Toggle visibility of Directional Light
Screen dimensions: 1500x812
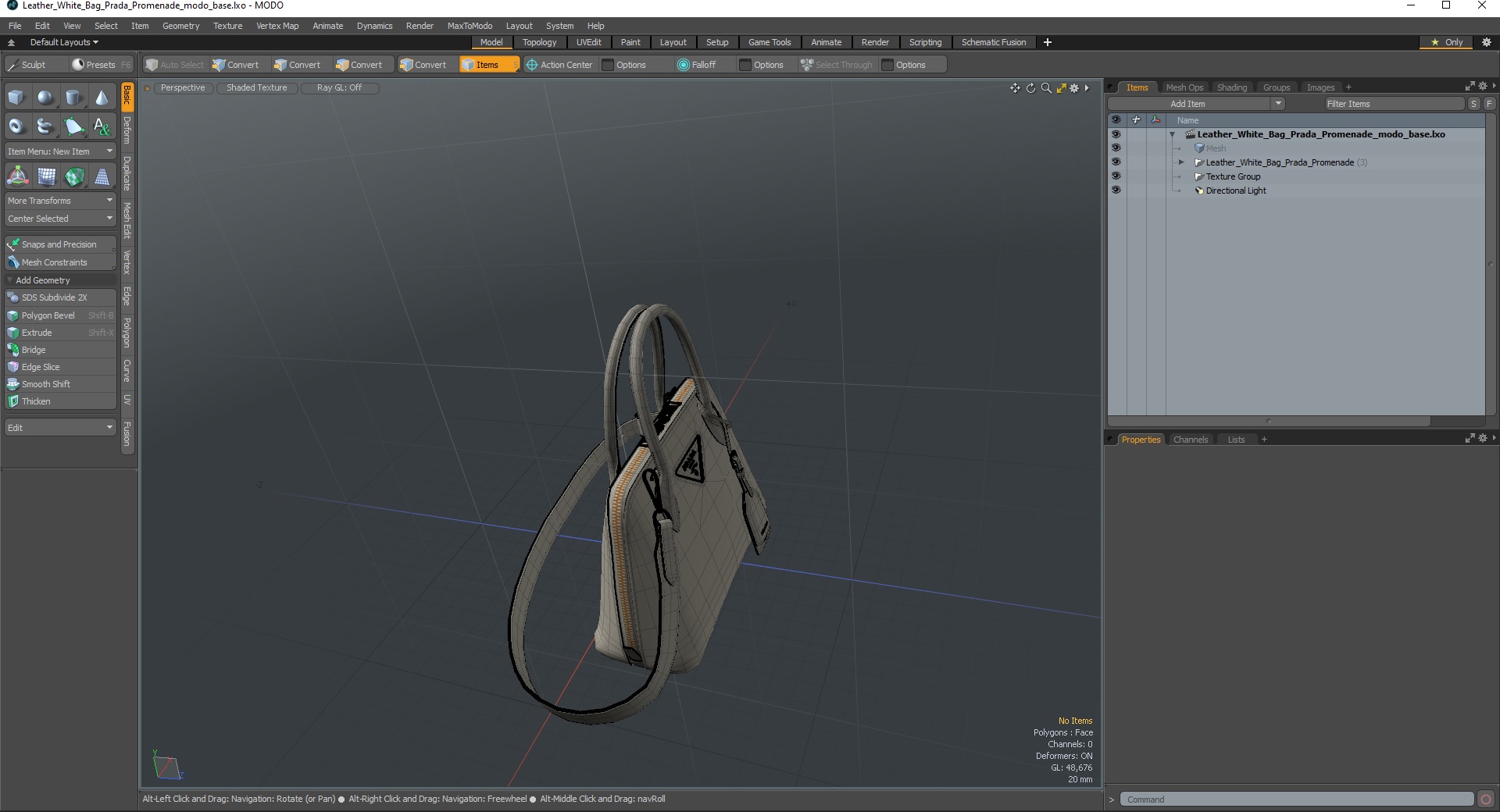click(x=1116, y=191)
